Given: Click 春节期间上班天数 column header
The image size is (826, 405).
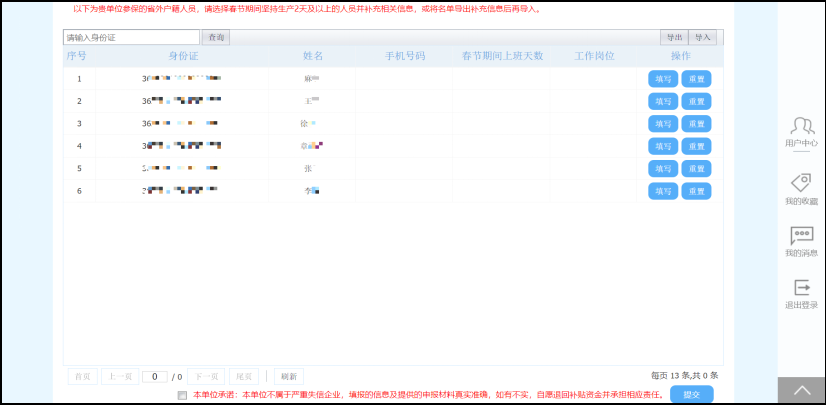Looking at the screenshot, I should (x=502, y=56).
